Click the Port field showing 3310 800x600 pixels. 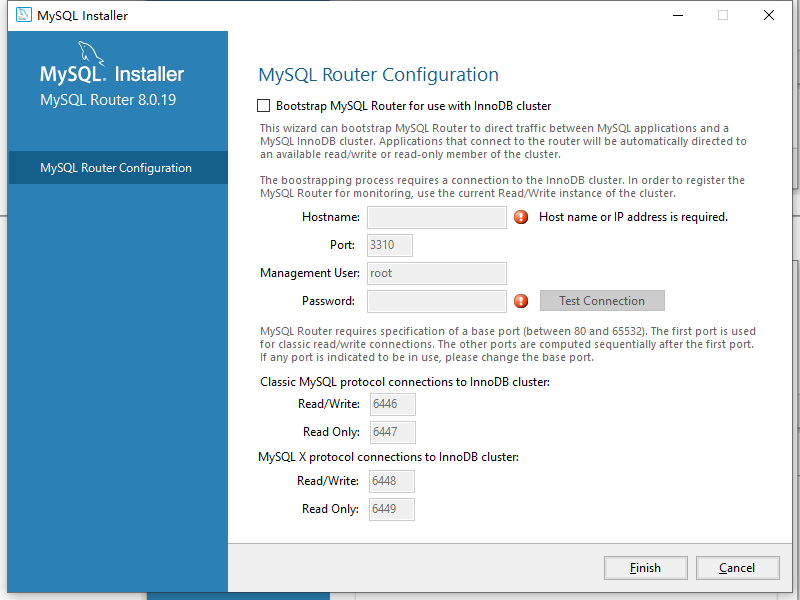[390, 245]
